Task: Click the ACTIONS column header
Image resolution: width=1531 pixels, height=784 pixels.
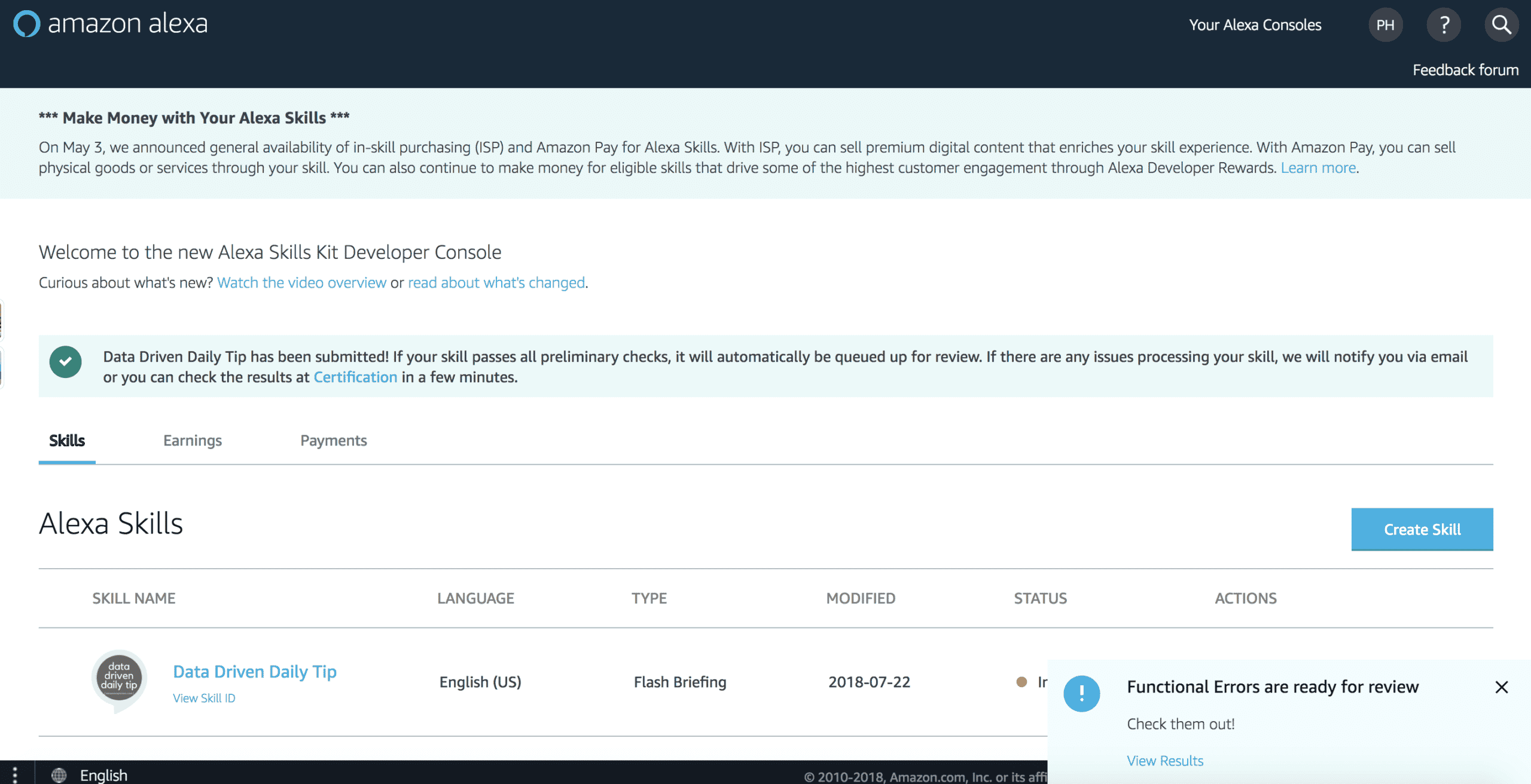Action: pyautogui.click(x=1246, y=599)
